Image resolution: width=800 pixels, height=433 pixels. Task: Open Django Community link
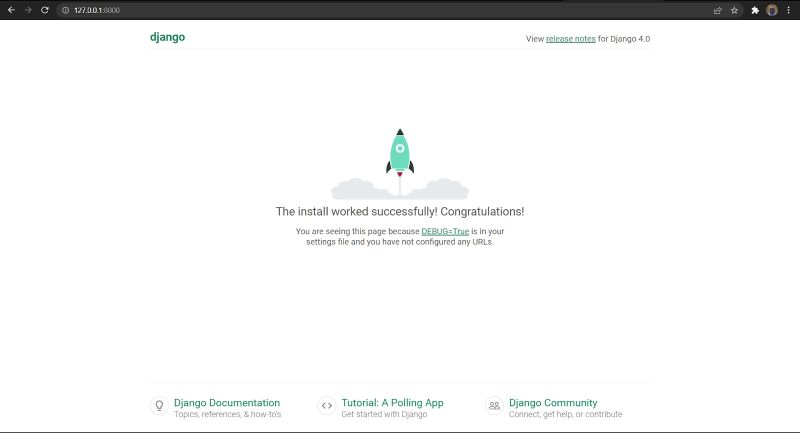[x=553, y=403]
